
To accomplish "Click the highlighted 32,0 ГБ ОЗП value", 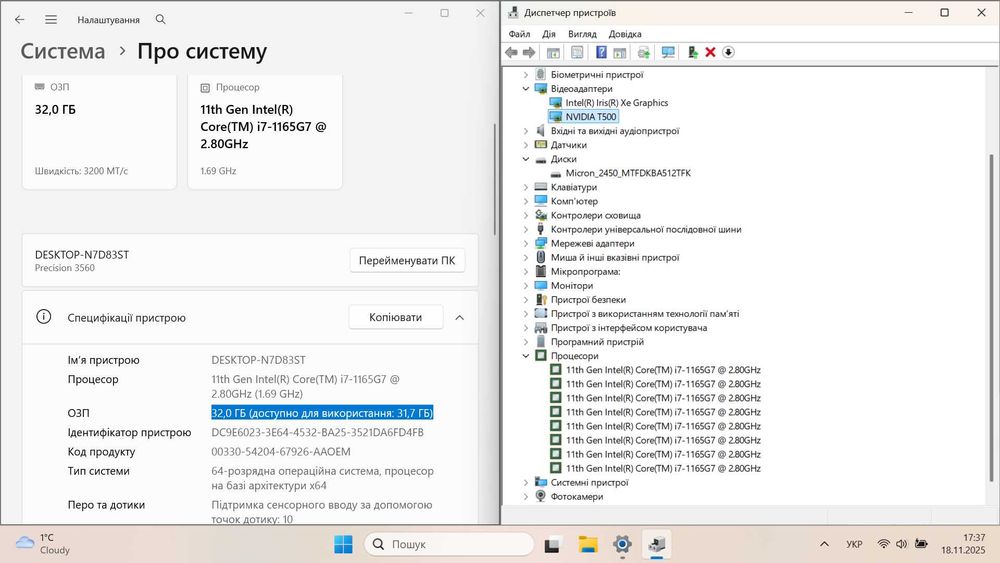I will (322, 413).
